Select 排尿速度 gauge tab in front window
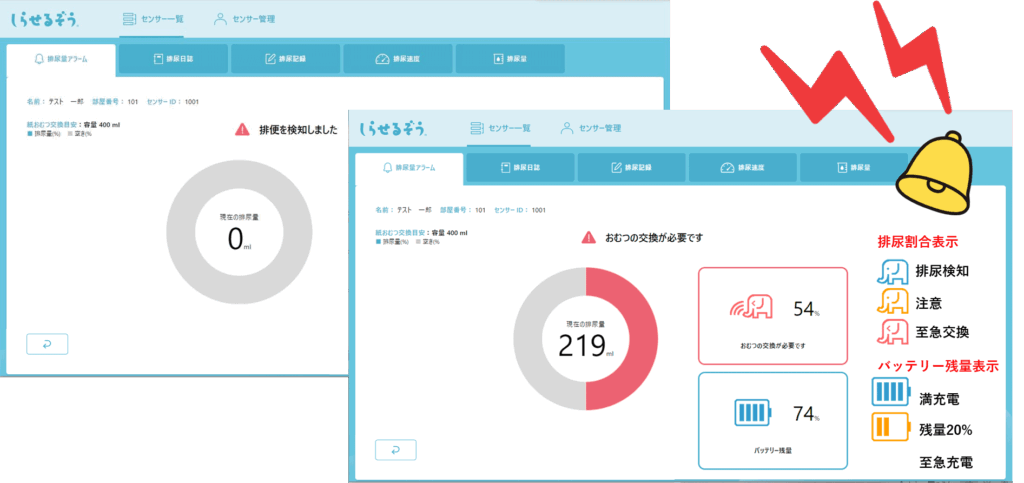The width and height of the screenshot is (1024, 483). coord(743,168)
